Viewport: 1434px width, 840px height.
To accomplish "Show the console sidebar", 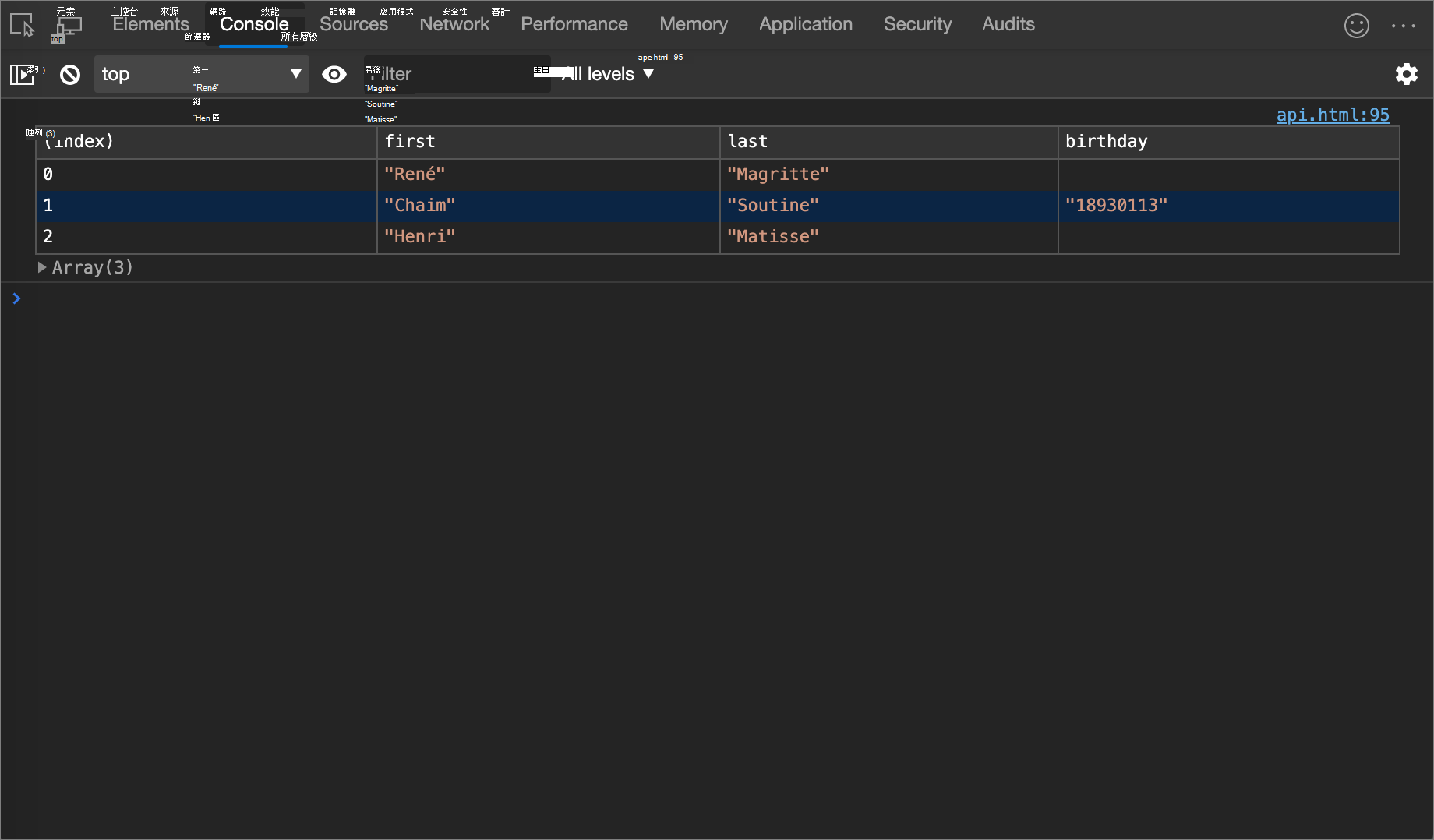I will pos(23,74).
